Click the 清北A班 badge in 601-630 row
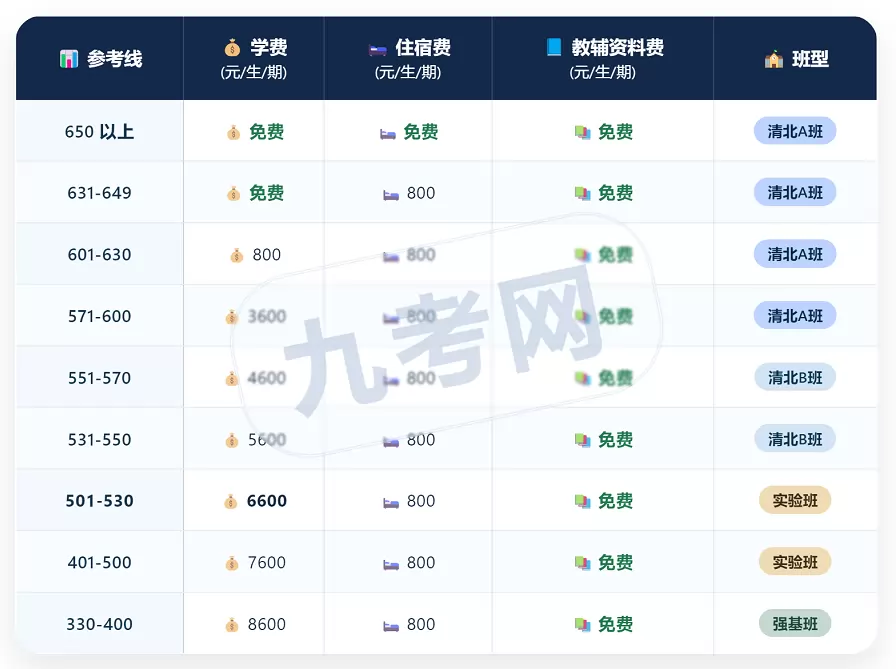 pos(795,254)
